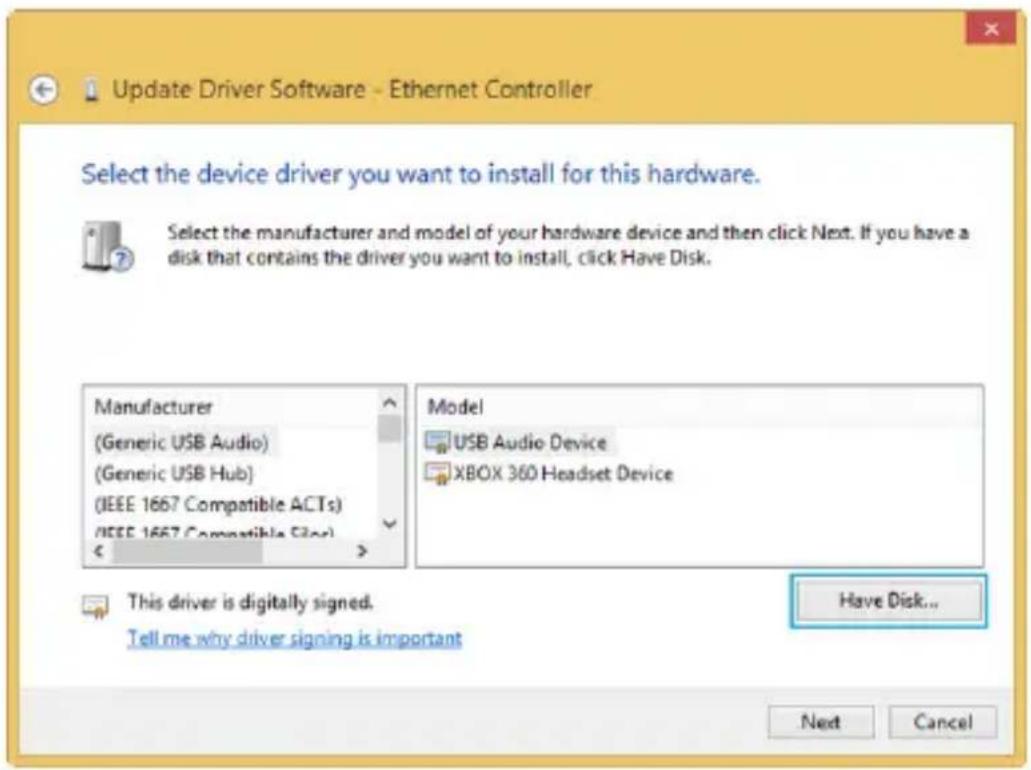
Task: Click the back arrow in title bar
Action: click(x=42, y=91)
